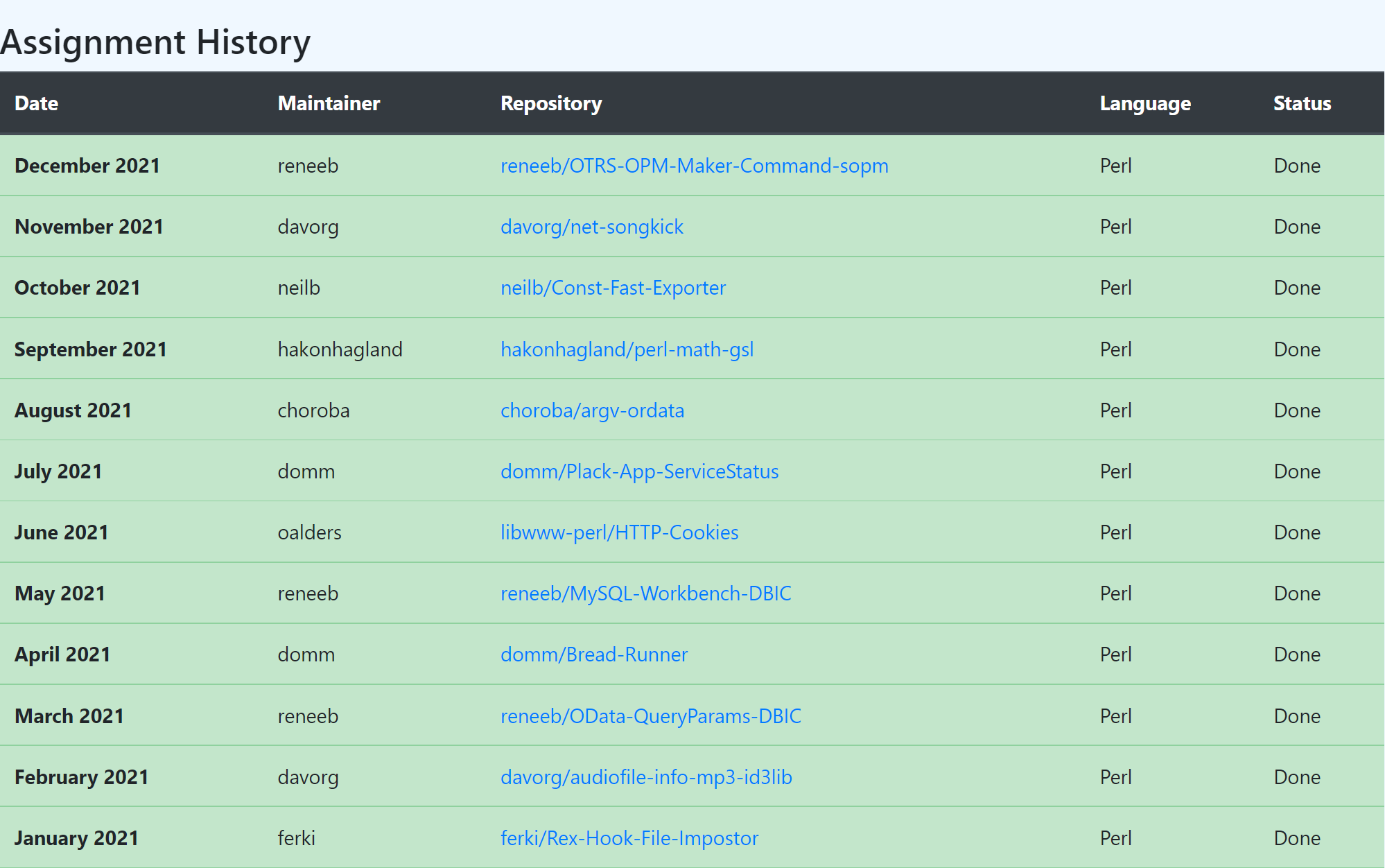Click maintainer oalders in June 2021 row

pos(309,532)
